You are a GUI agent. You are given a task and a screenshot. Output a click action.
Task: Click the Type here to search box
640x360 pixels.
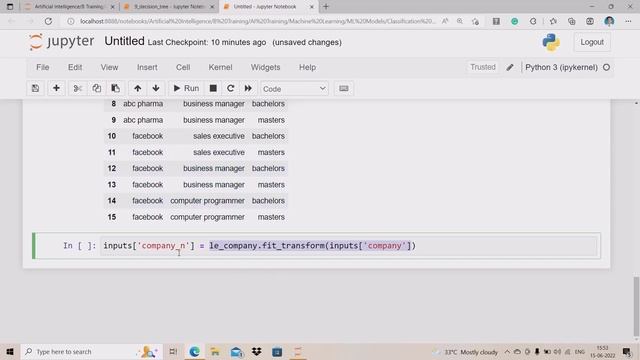click(x=91, y=351)
